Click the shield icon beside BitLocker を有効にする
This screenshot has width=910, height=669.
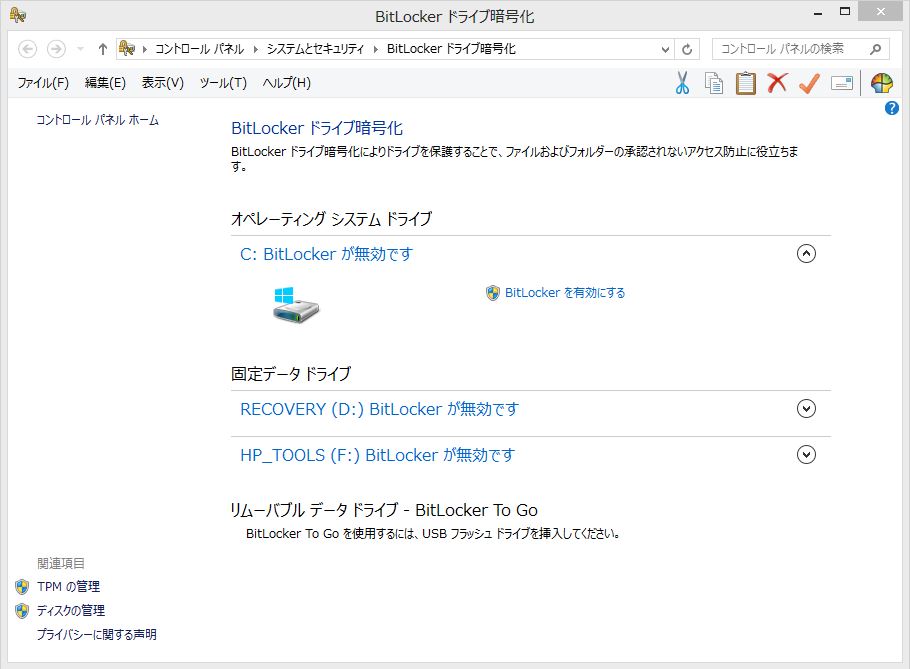[493, 293]
